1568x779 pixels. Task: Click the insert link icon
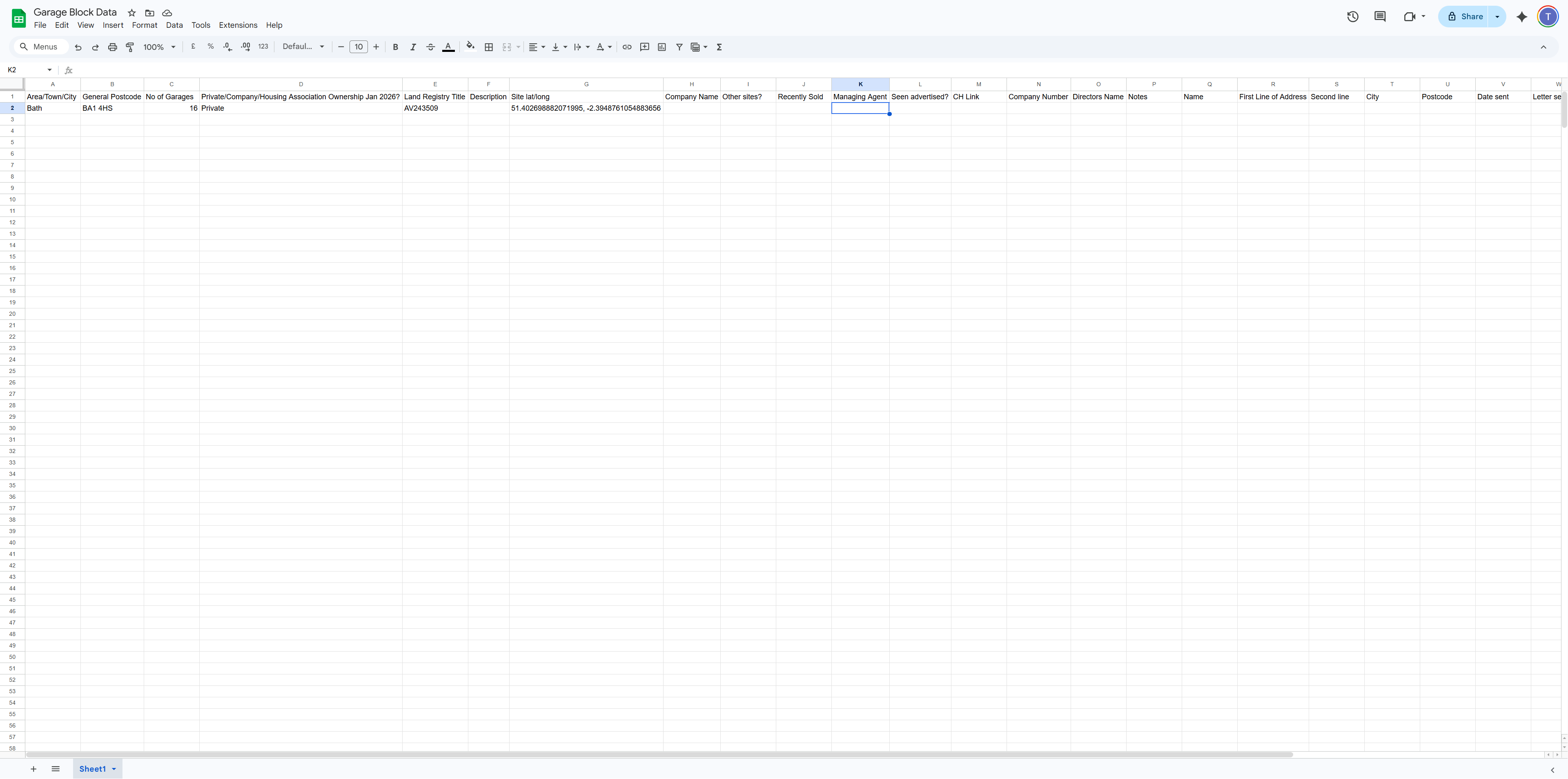(627, 47)
